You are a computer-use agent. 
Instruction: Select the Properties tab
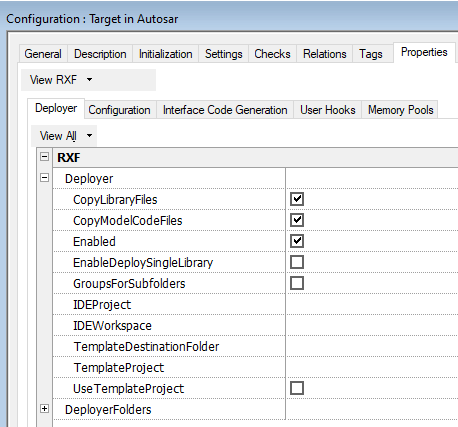pos(424,52)
